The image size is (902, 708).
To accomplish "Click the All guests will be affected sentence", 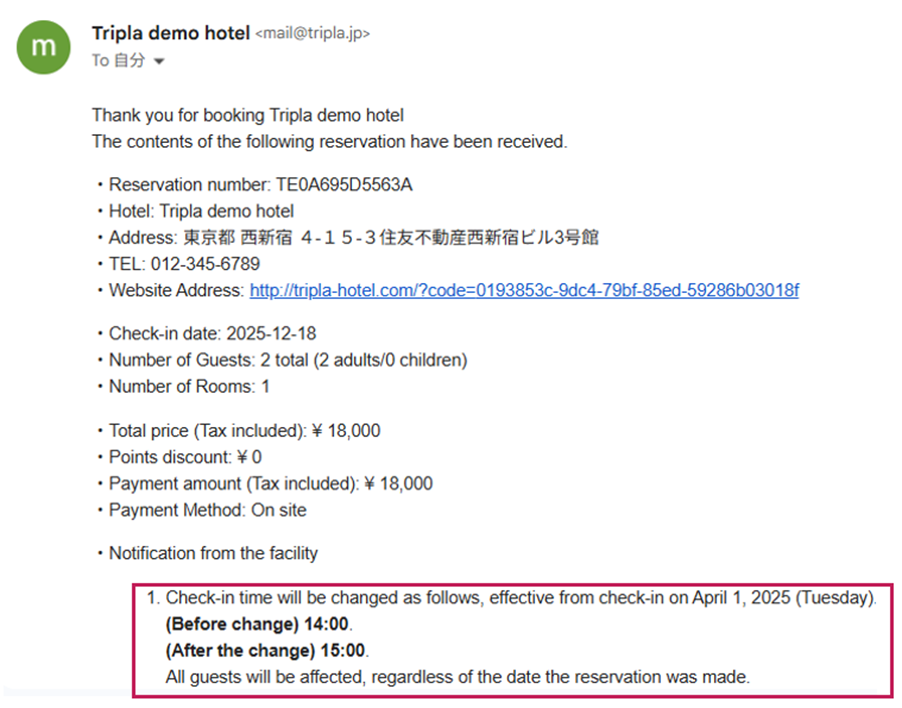I will (x=457, y=676).
